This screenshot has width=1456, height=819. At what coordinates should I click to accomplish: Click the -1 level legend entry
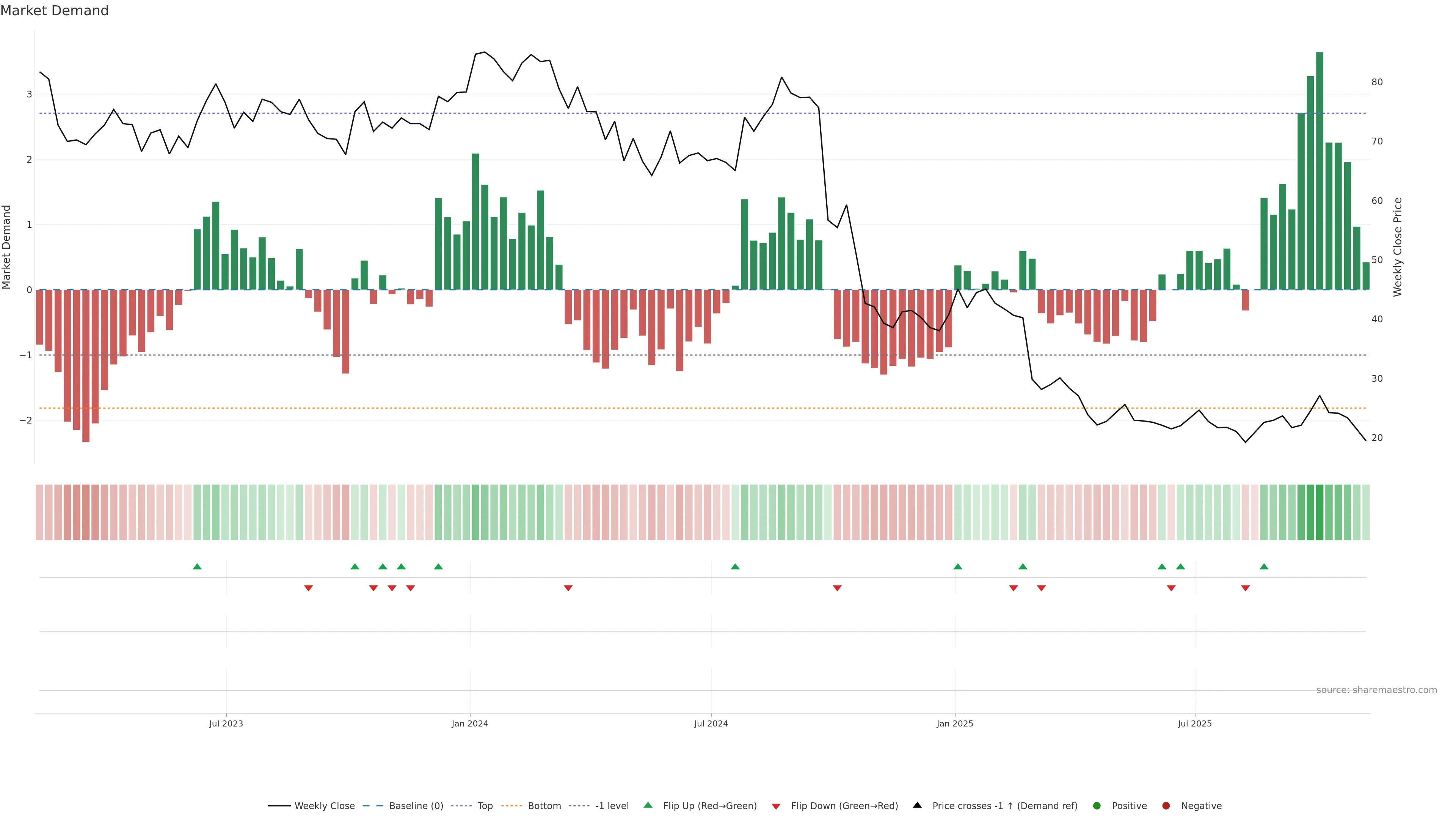point(612,806)
